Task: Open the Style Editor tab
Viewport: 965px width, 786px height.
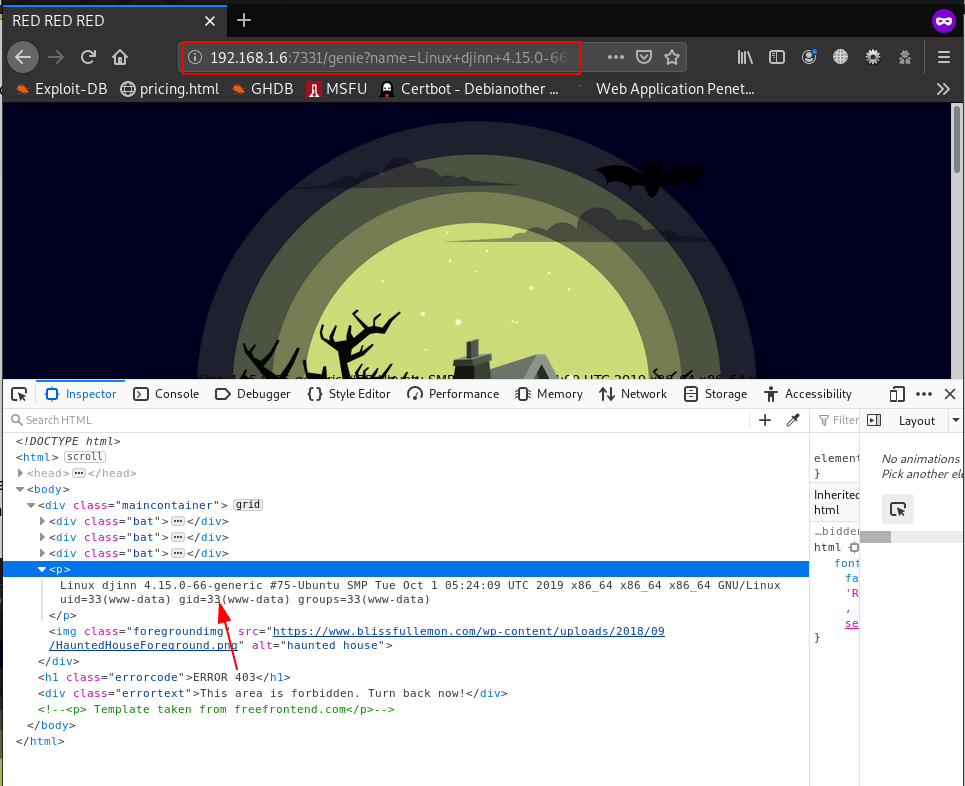Action: (348, 394)
